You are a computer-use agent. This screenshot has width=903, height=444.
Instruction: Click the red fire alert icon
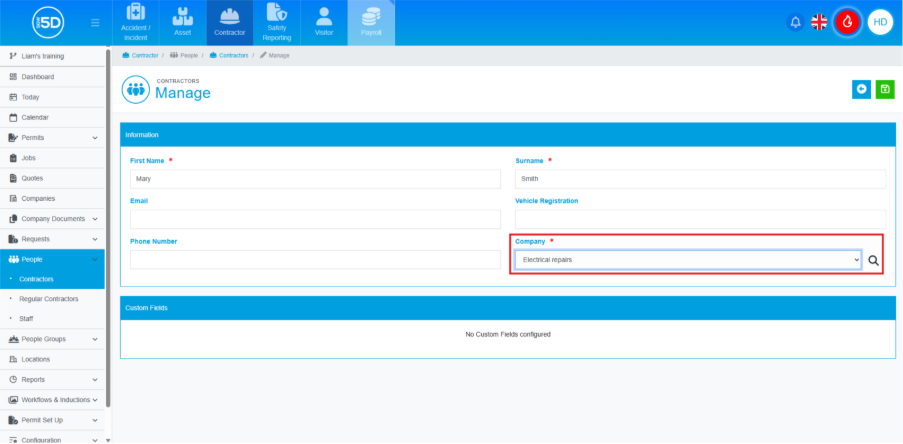coord(847,22)
